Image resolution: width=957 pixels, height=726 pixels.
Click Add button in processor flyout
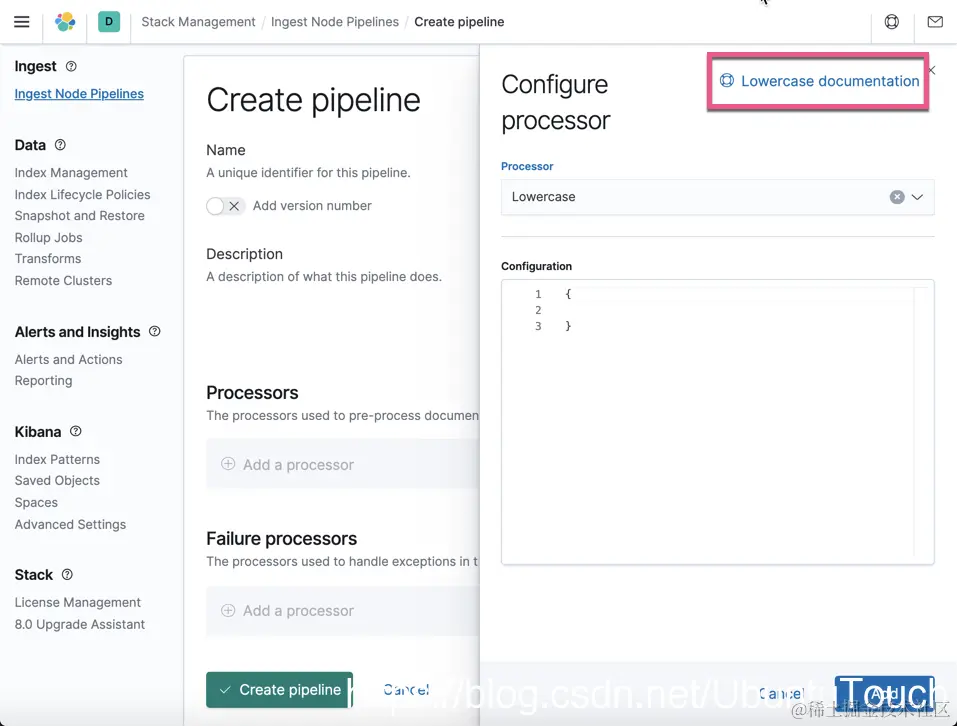(884, 694)
